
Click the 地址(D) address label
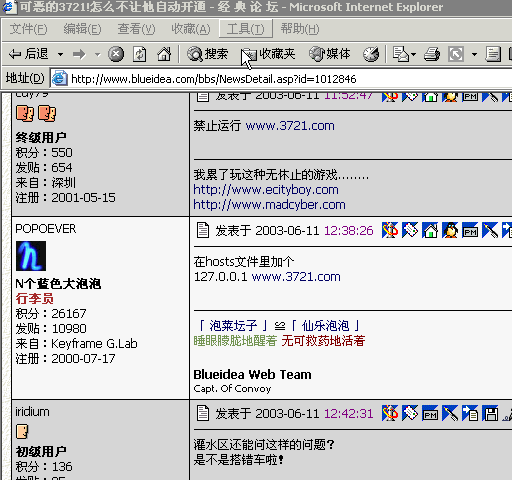[x=25, y=79]
